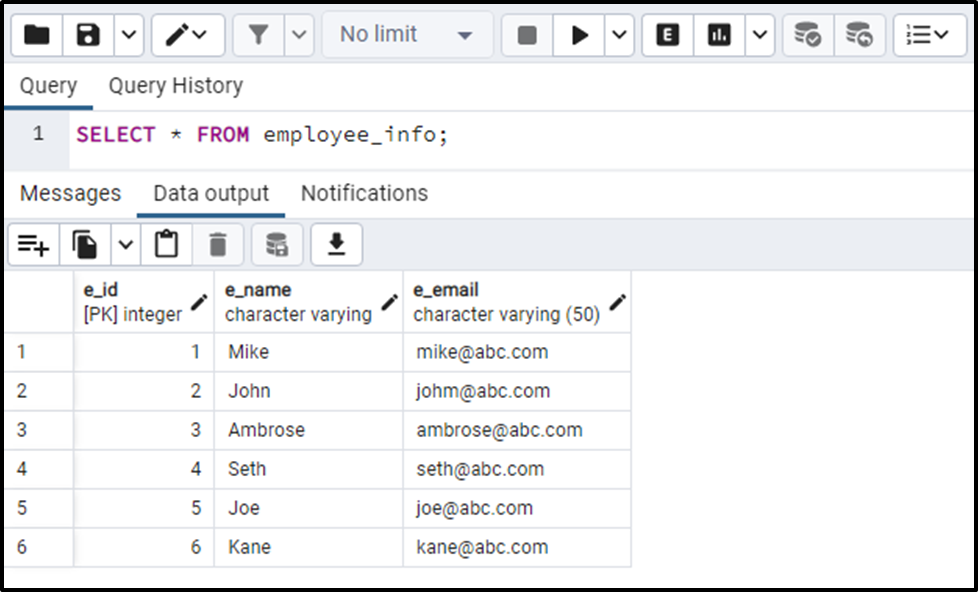978x592 pixels.
Task: Click the cell containing Joe
Action: tap(309, 508)
